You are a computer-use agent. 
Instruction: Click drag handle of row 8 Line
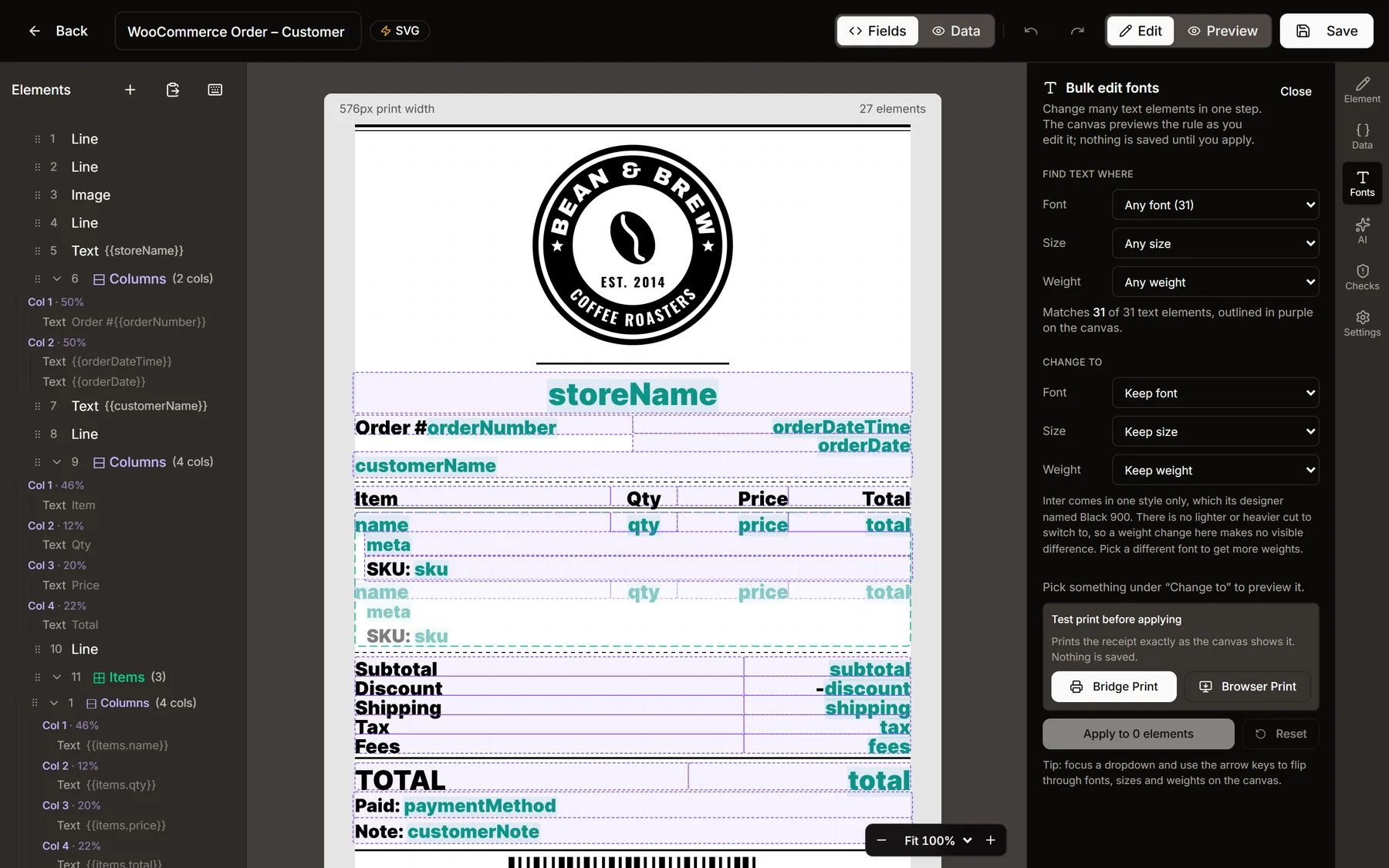[37, 434]
